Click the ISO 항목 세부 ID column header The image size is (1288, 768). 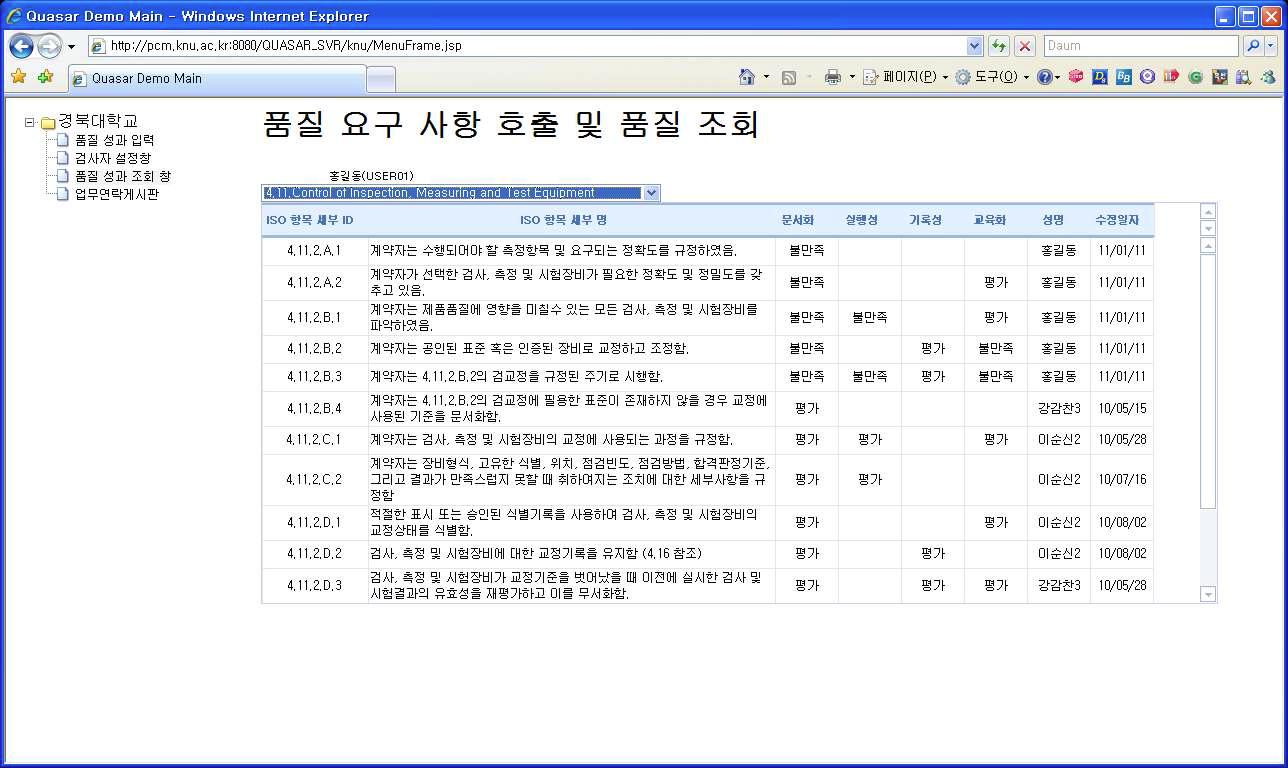pos(309,220)
